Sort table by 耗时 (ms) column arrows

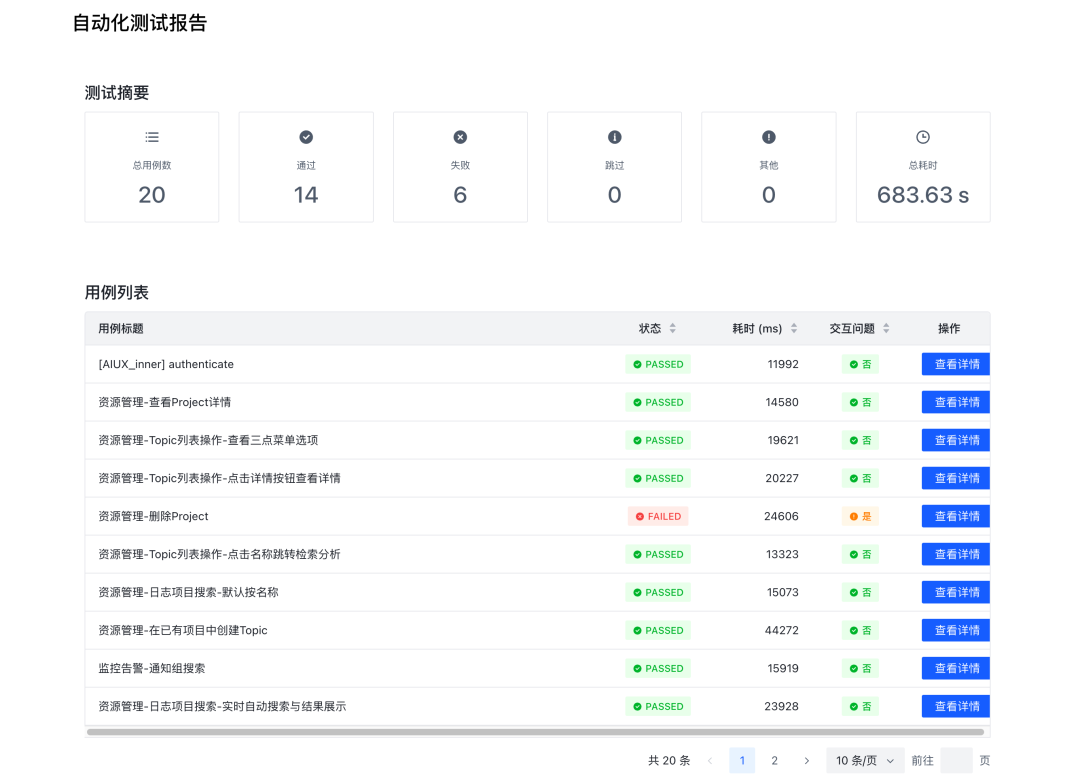(794, 329)
